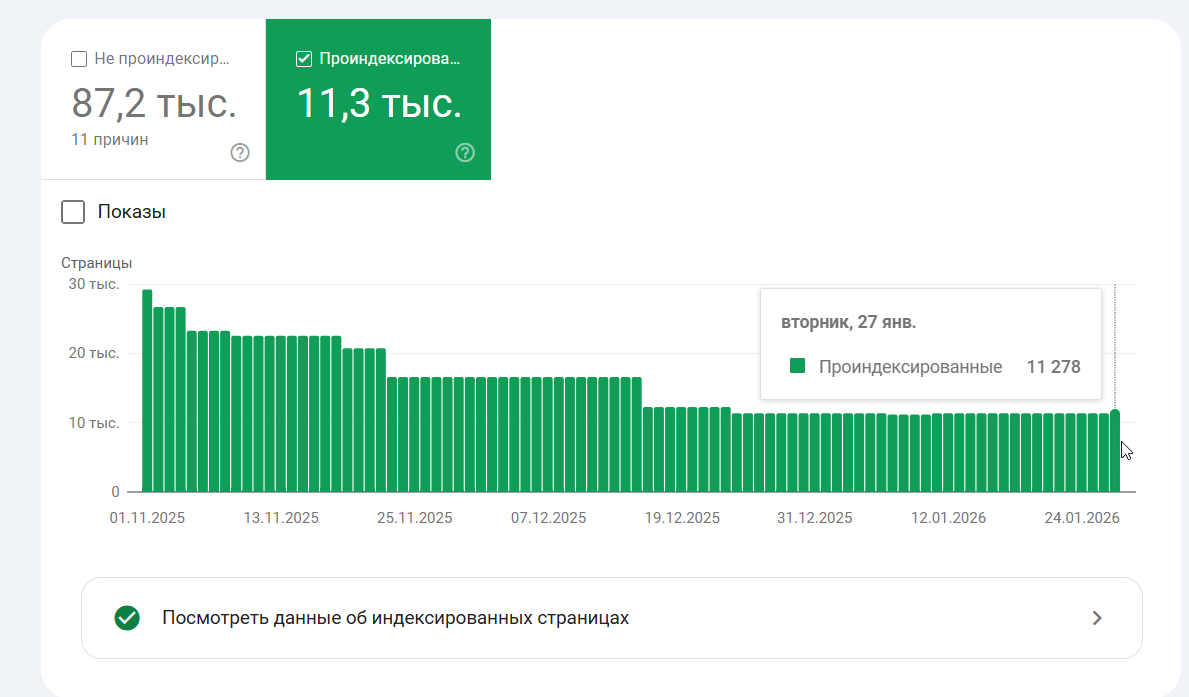This screenshot has width=1189, height=697.
Task: Tick the 'Не проиндексир…' checkbox
Action: (x=79, y=59)
